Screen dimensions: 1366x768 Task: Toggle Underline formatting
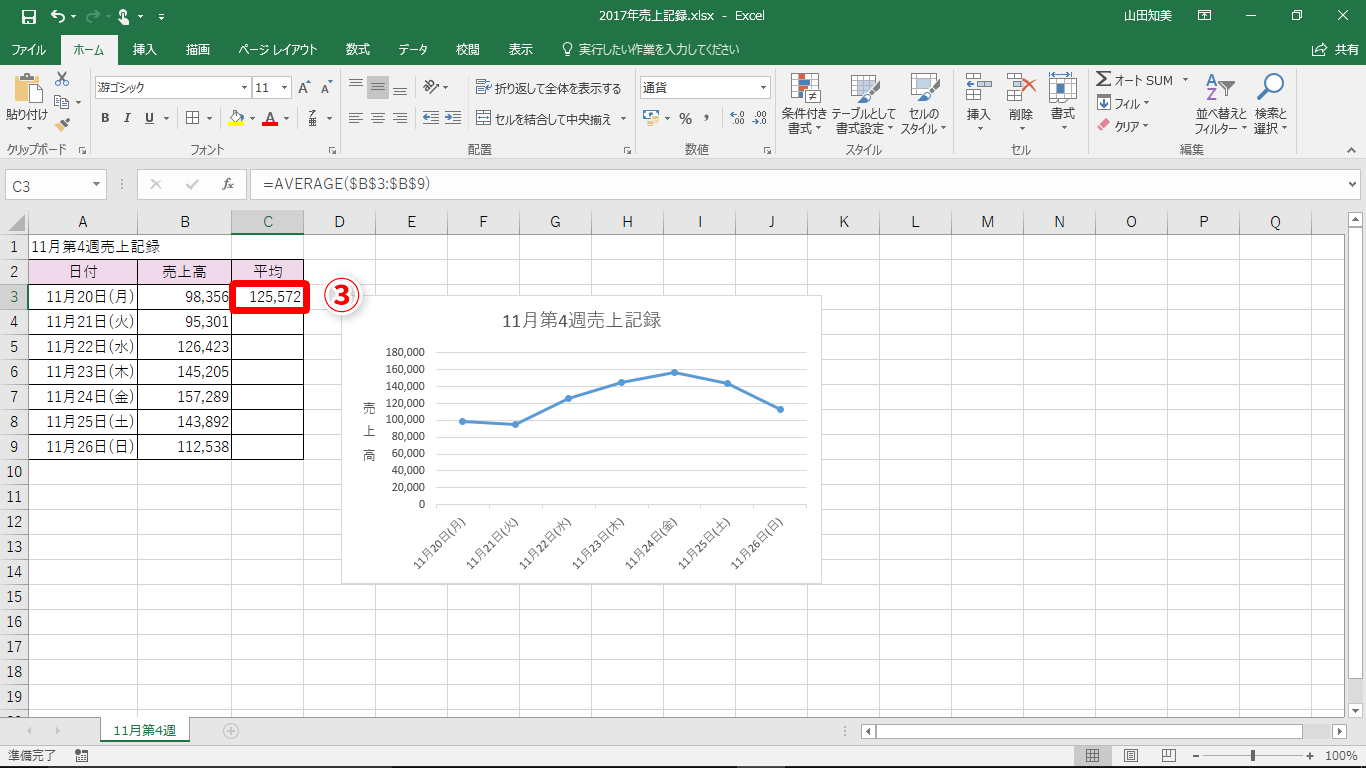coord(149,118)
